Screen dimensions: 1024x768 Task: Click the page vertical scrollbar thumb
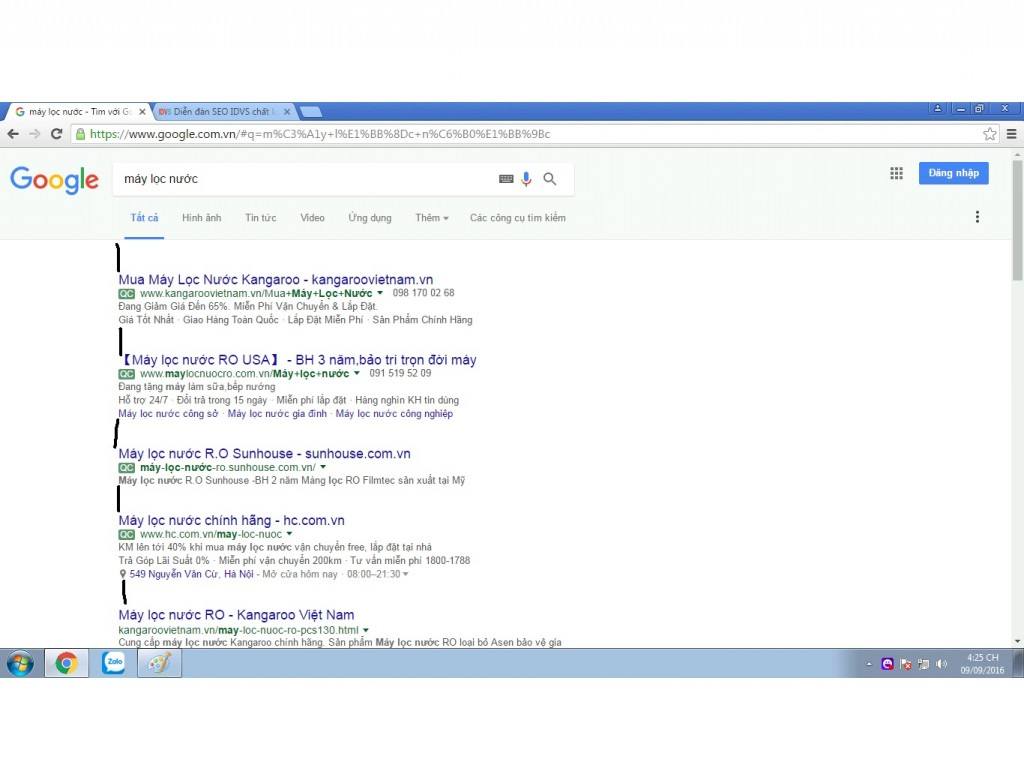(1017, 221)
